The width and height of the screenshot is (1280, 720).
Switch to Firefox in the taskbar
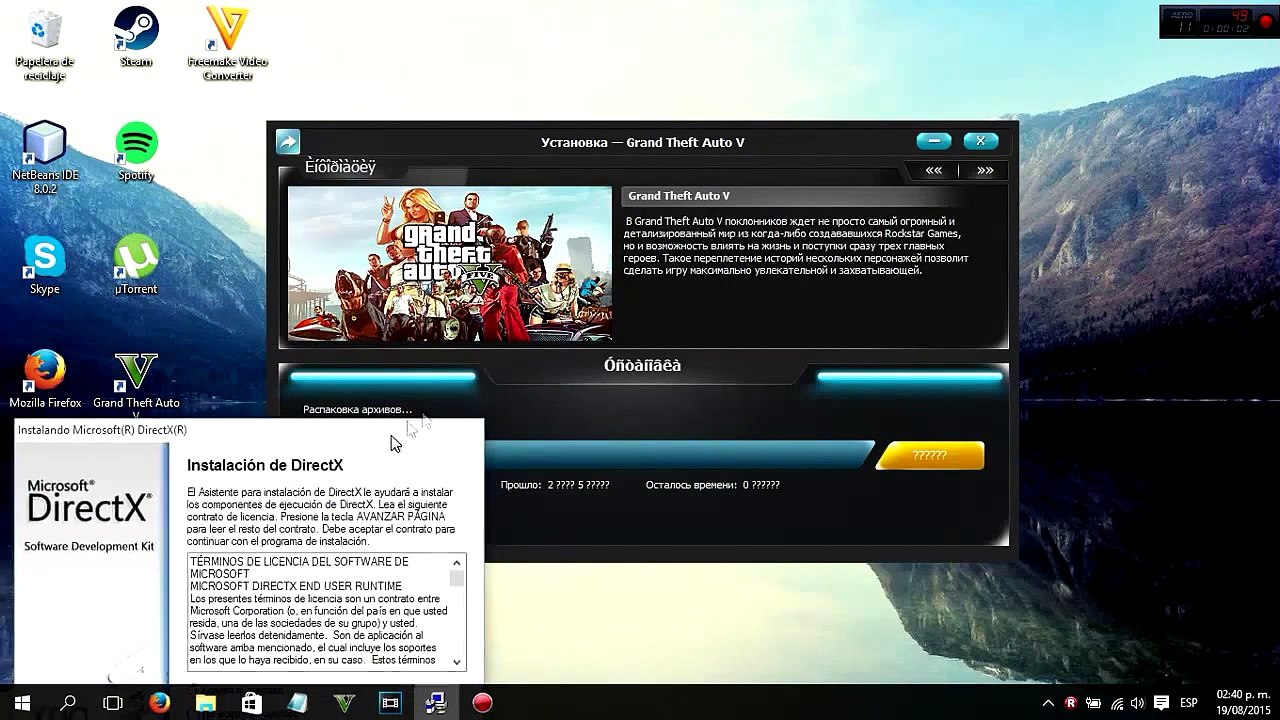160,703
